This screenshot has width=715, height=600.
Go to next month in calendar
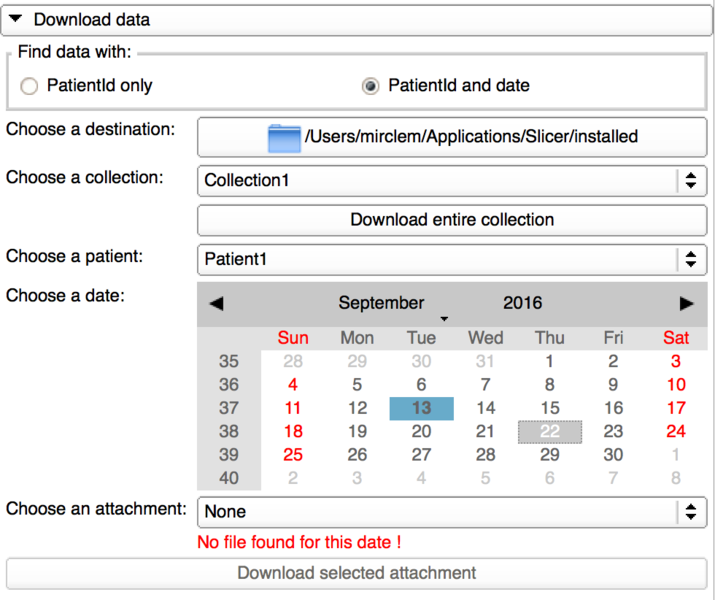click(x=686, y=304)
